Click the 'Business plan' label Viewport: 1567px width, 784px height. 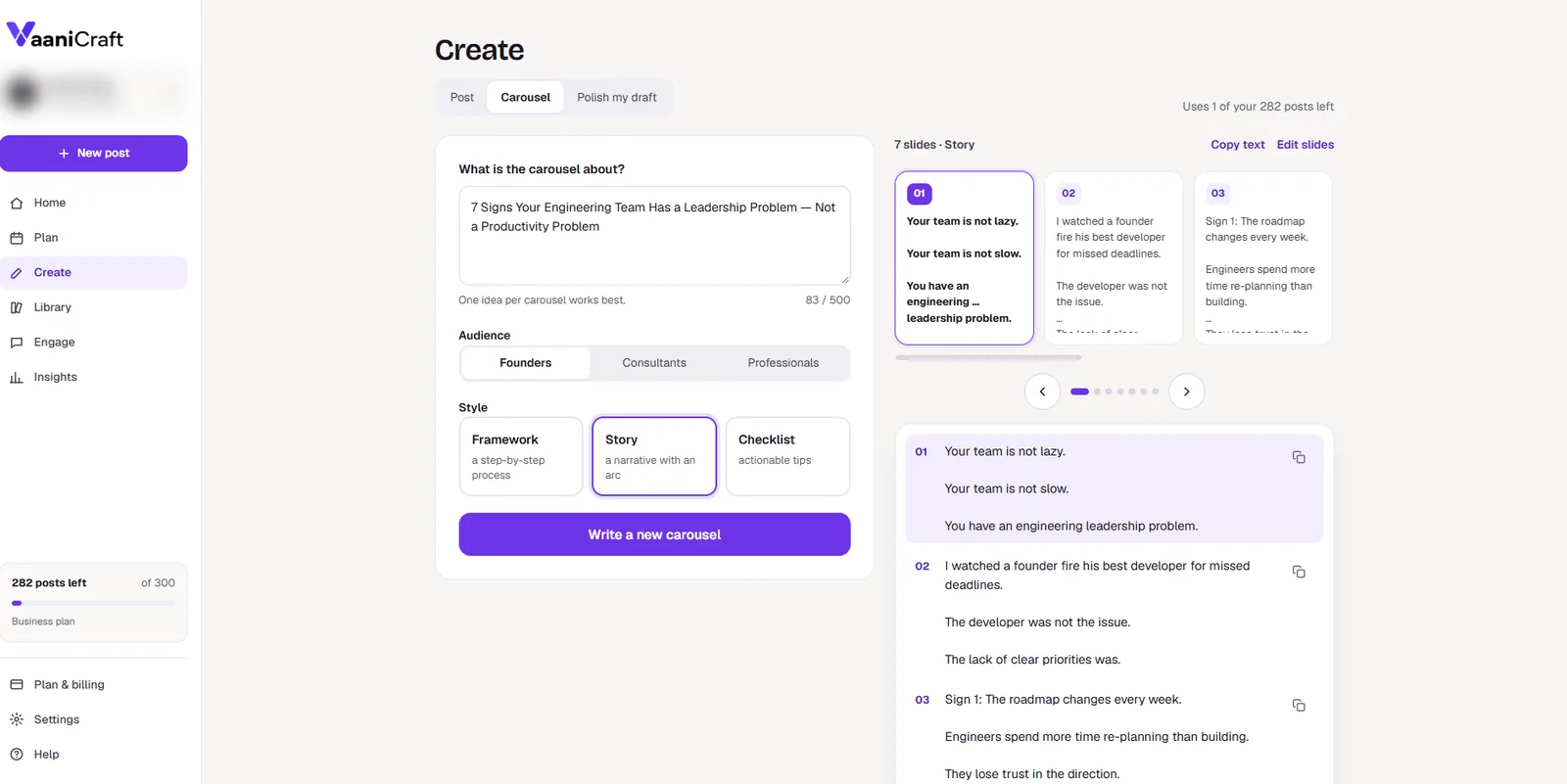tap(43, 622)
